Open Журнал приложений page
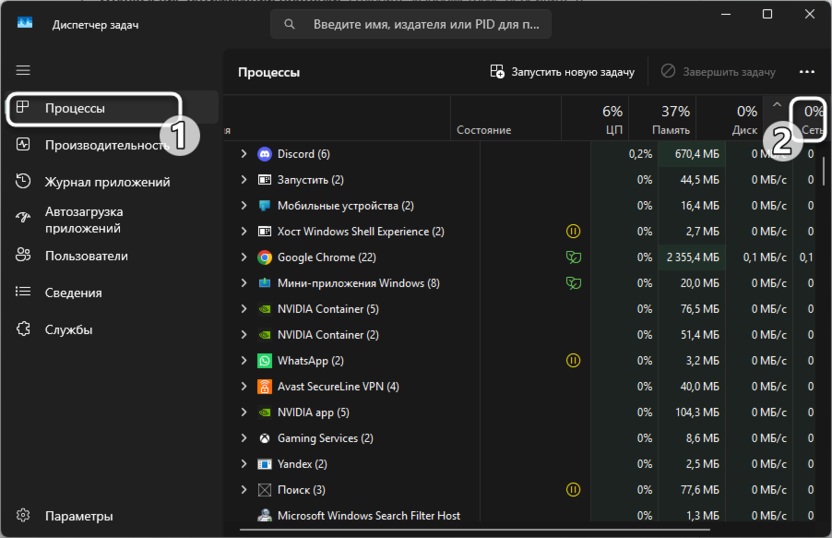The height and width of the screenshot is (538, 832). [x=107, y=182]
